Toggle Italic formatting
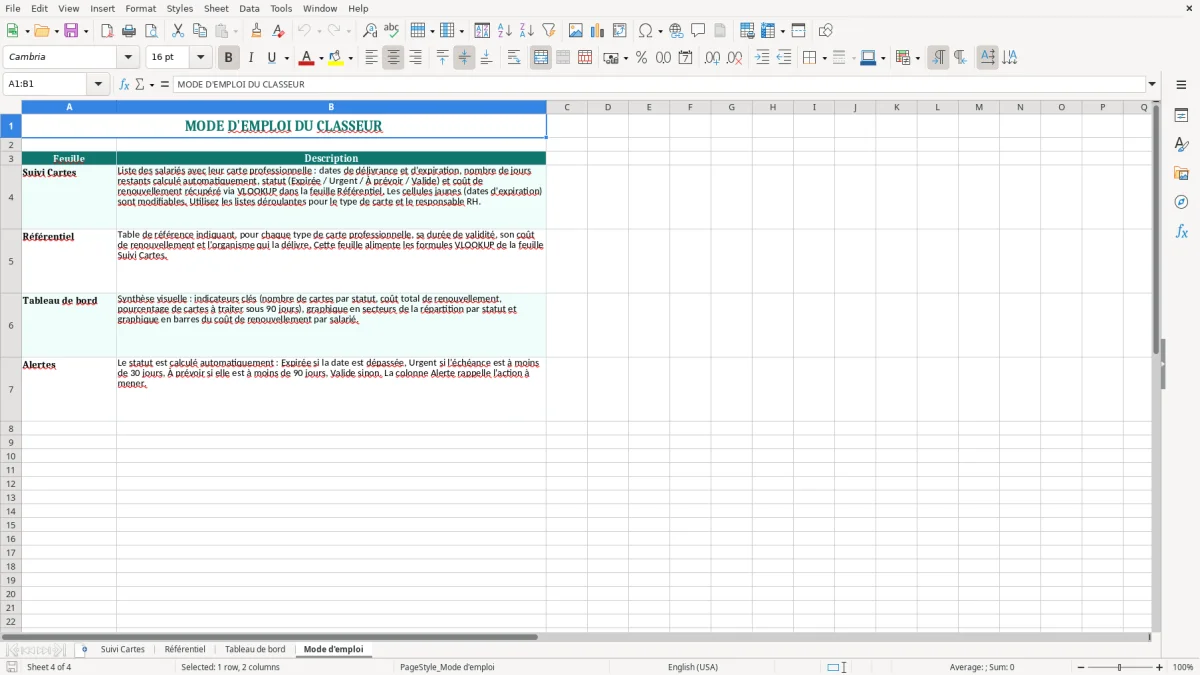 coord(251,58)
